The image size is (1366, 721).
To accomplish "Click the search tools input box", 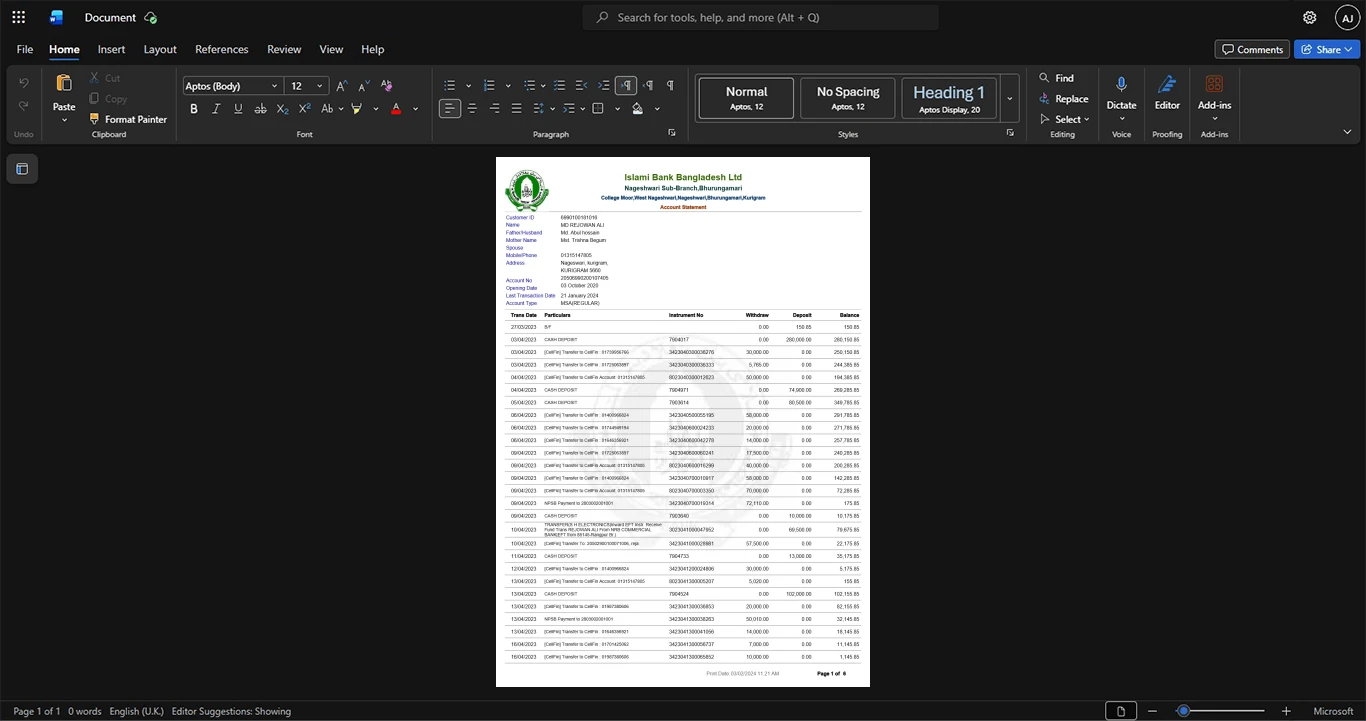I will 761,17.
